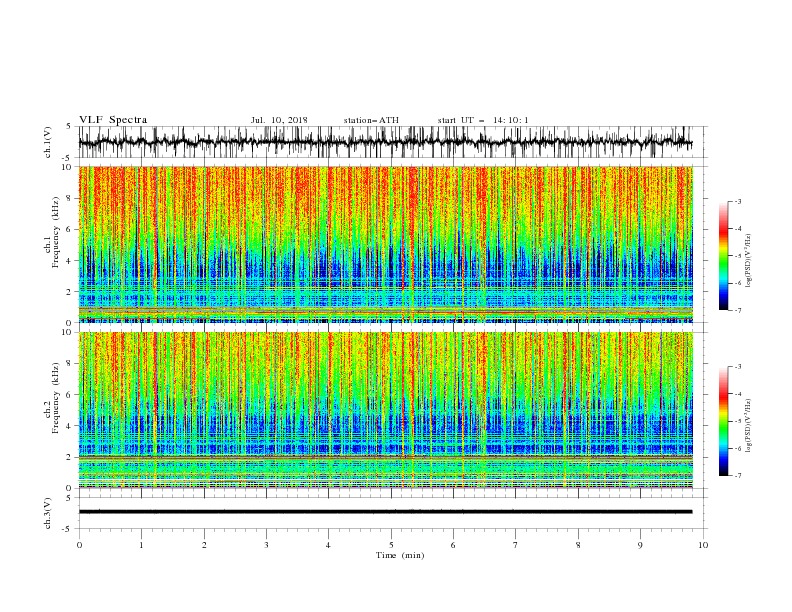792x612 pixels.
Task: Click the 'Time (min)' axis title
Action: pyautogui.click(x=400, y=555)
